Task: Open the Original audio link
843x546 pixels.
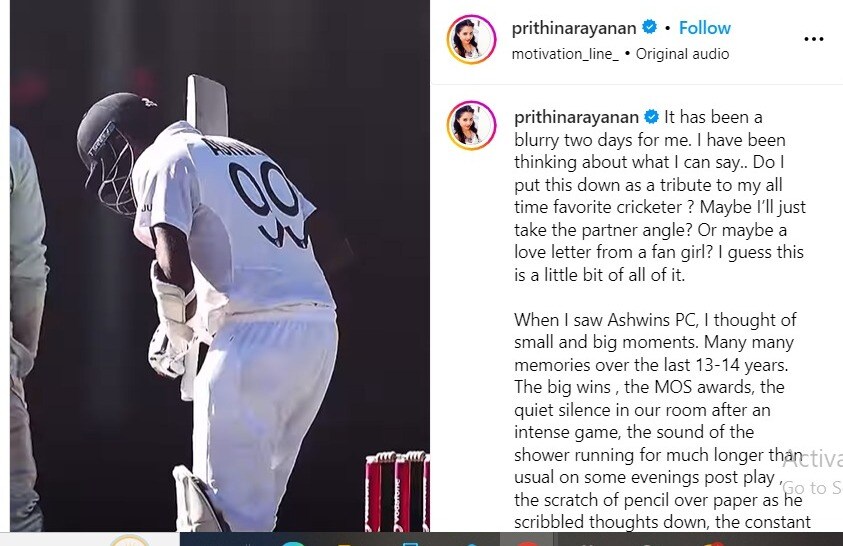Action: (682, 54)
